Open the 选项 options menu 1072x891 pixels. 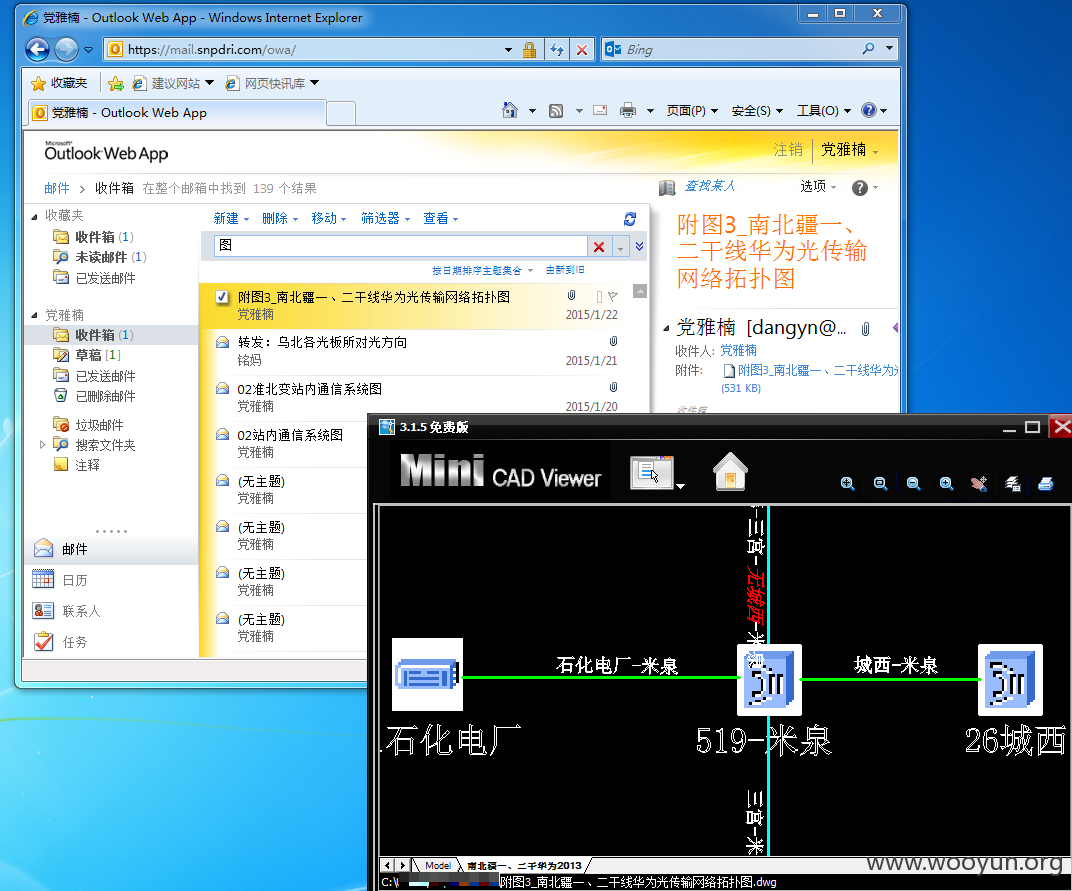pos(818,187)
